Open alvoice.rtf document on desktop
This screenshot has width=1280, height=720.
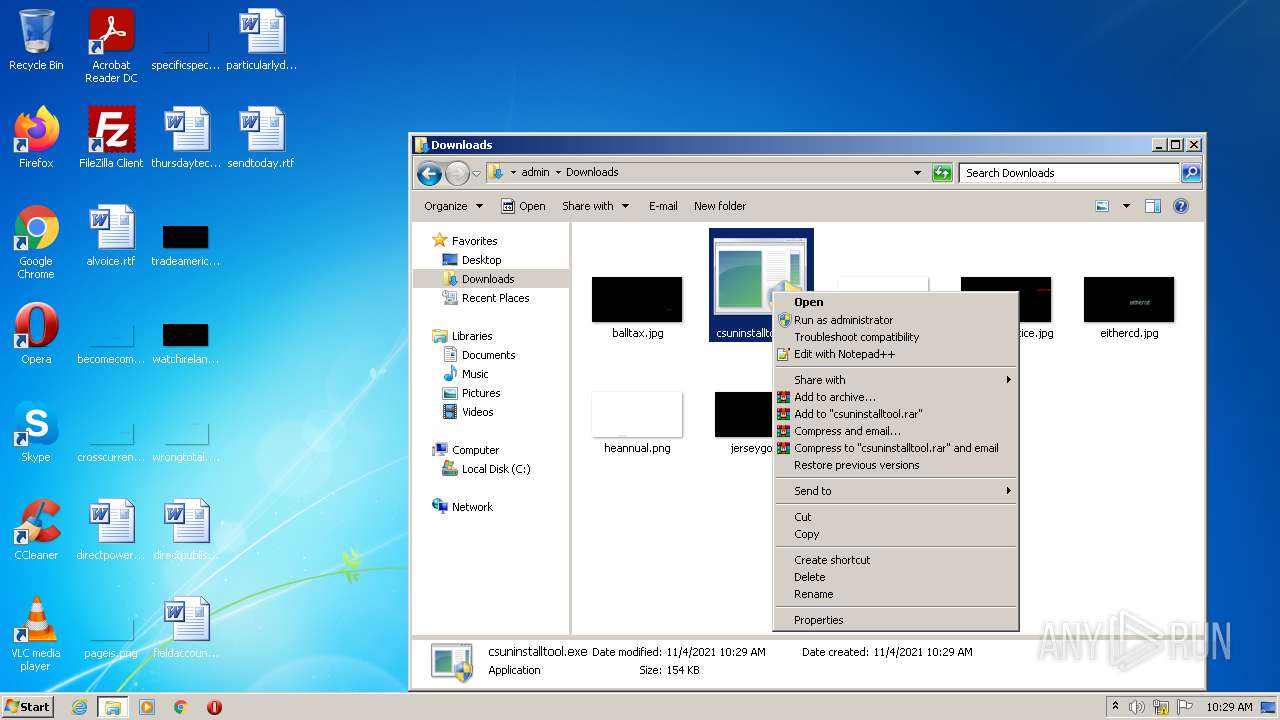111,235
